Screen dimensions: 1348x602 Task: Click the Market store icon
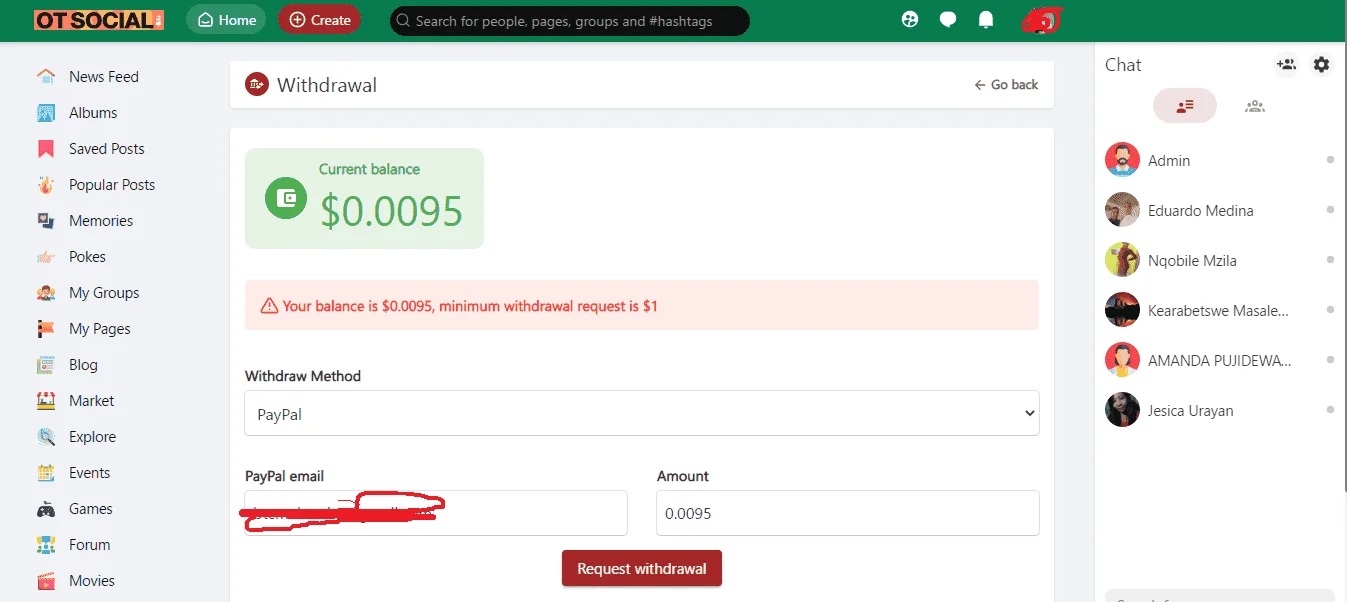coord(46,401)
